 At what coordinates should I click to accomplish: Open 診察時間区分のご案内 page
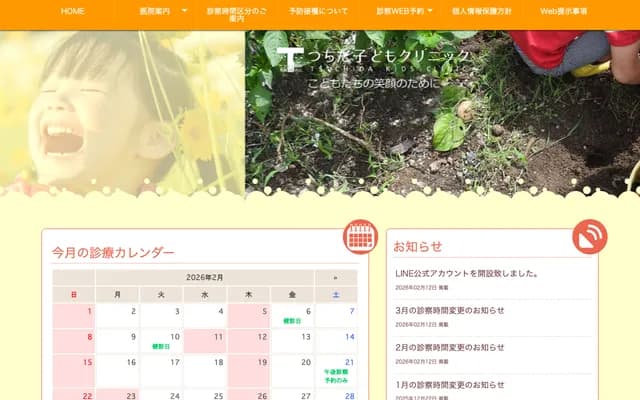236,15
